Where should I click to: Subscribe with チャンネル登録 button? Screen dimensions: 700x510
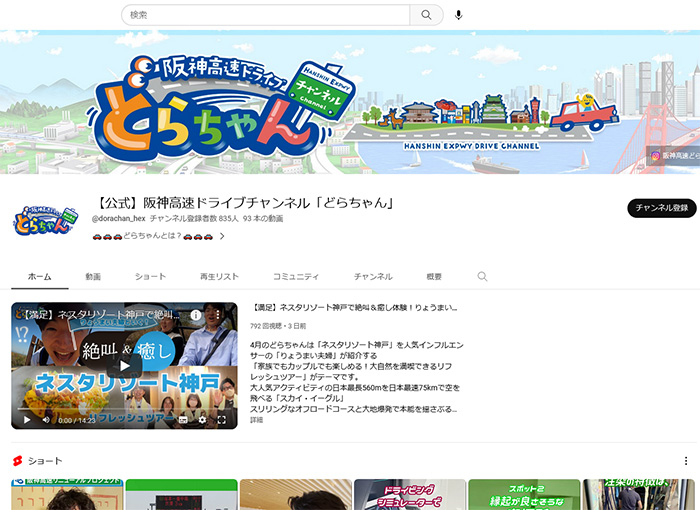[662, 208]
